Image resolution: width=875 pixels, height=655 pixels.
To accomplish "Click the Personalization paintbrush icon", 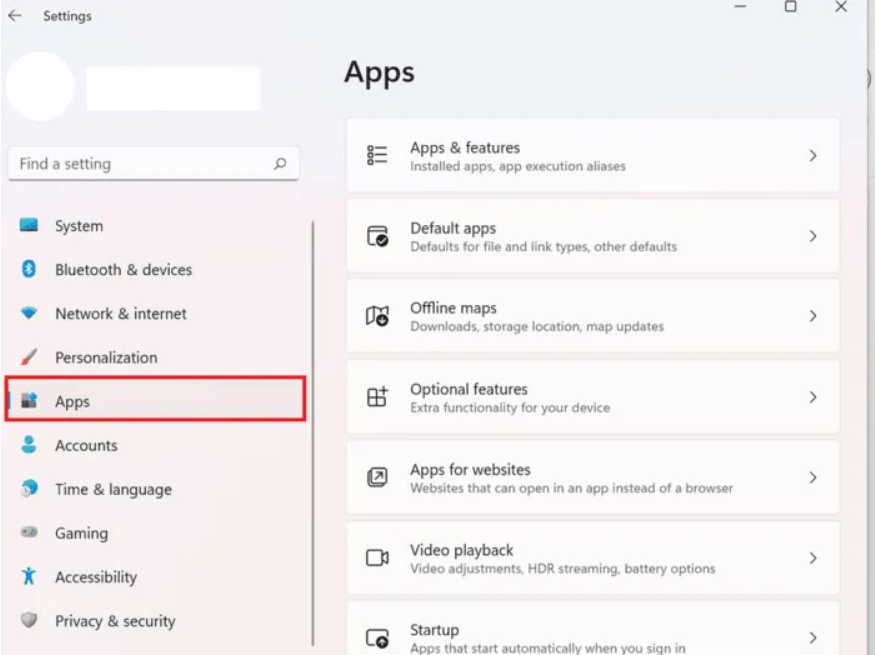I will click(29, 357).
